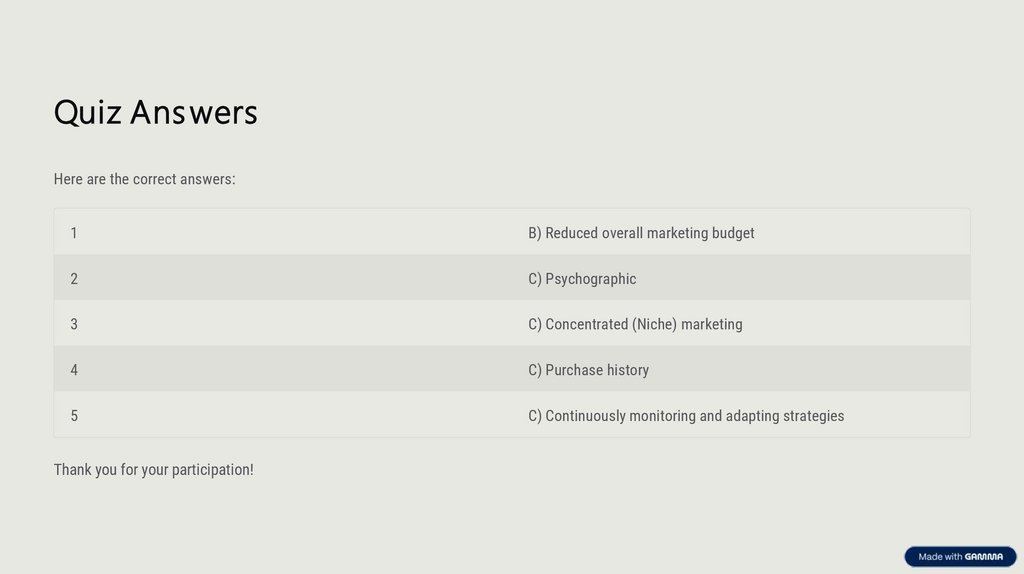Select the "C) Purchase history" answer
1024x574 pixels.
point(588,370)
